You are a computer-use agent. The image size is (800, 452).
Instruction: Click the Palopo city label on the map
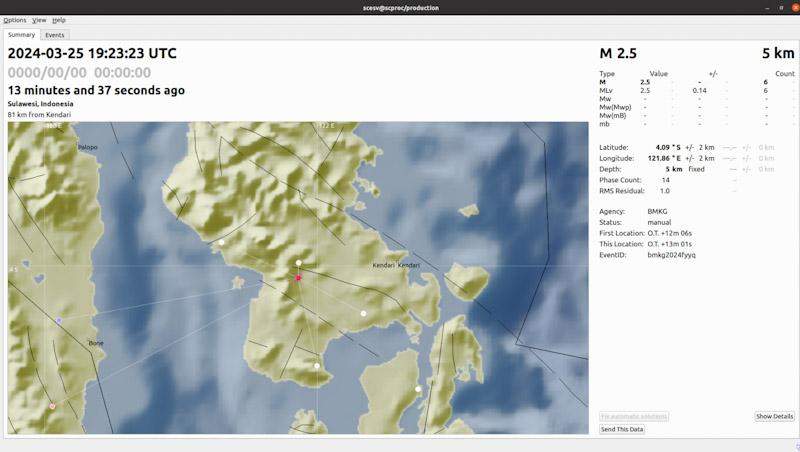tap(88, 147)
